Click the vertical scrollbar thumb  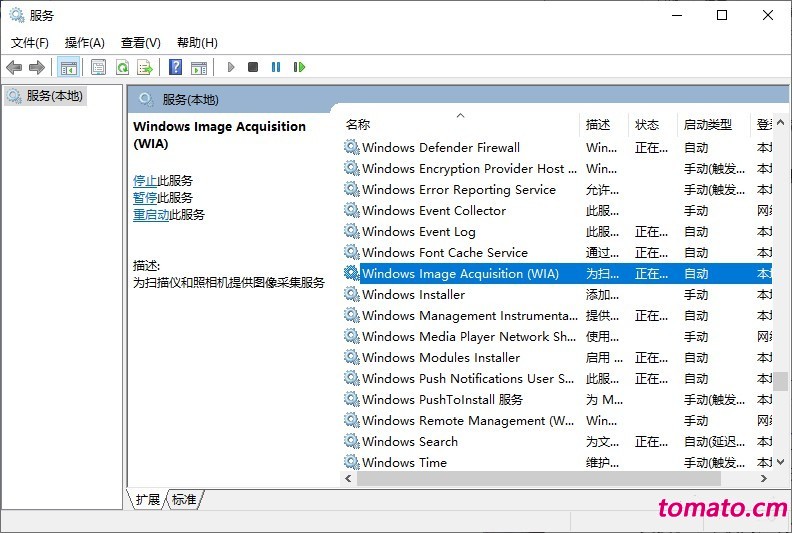click(x=781, y=381)
